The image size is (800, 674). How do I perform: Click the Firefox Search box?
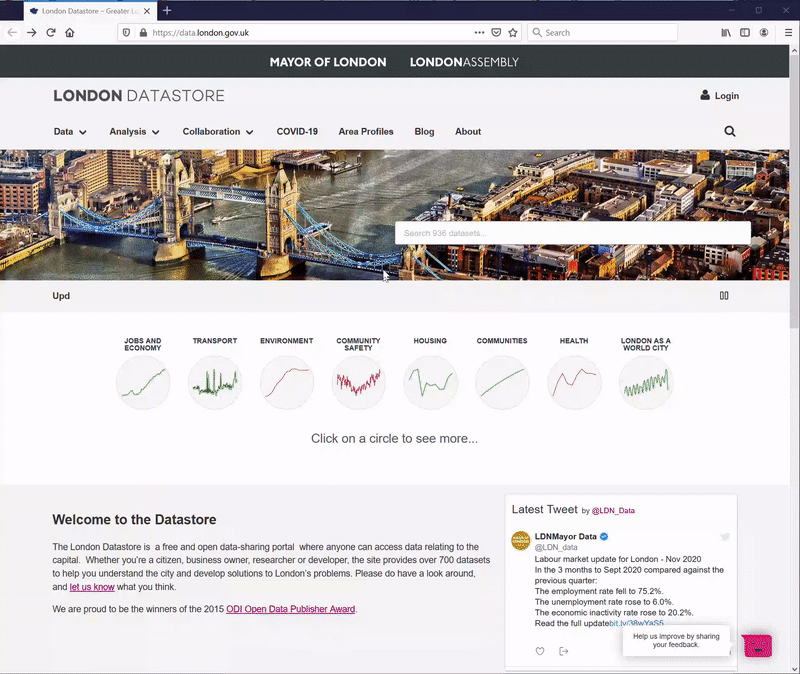pyautogui.click(x=603, y=33)
